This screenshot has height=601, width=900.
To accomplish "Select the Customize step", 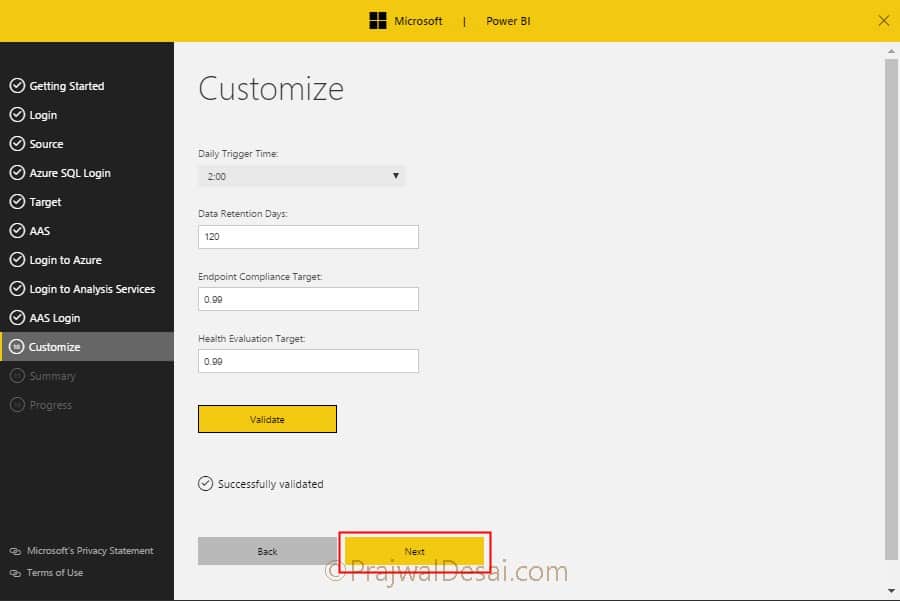I will [x=87, y=347].
